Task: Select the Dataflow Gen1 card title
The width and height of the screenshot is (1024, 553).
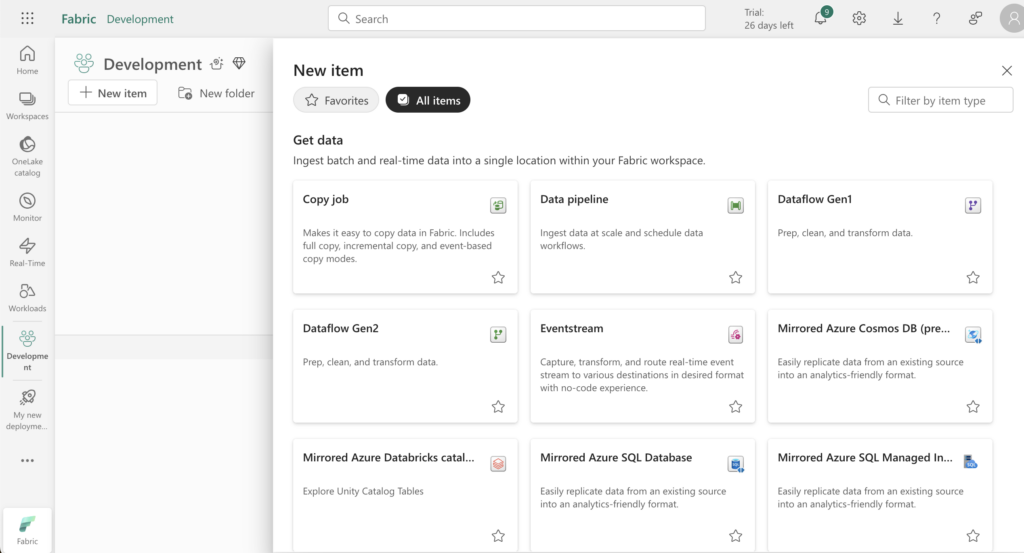Action: click(814, 199)
